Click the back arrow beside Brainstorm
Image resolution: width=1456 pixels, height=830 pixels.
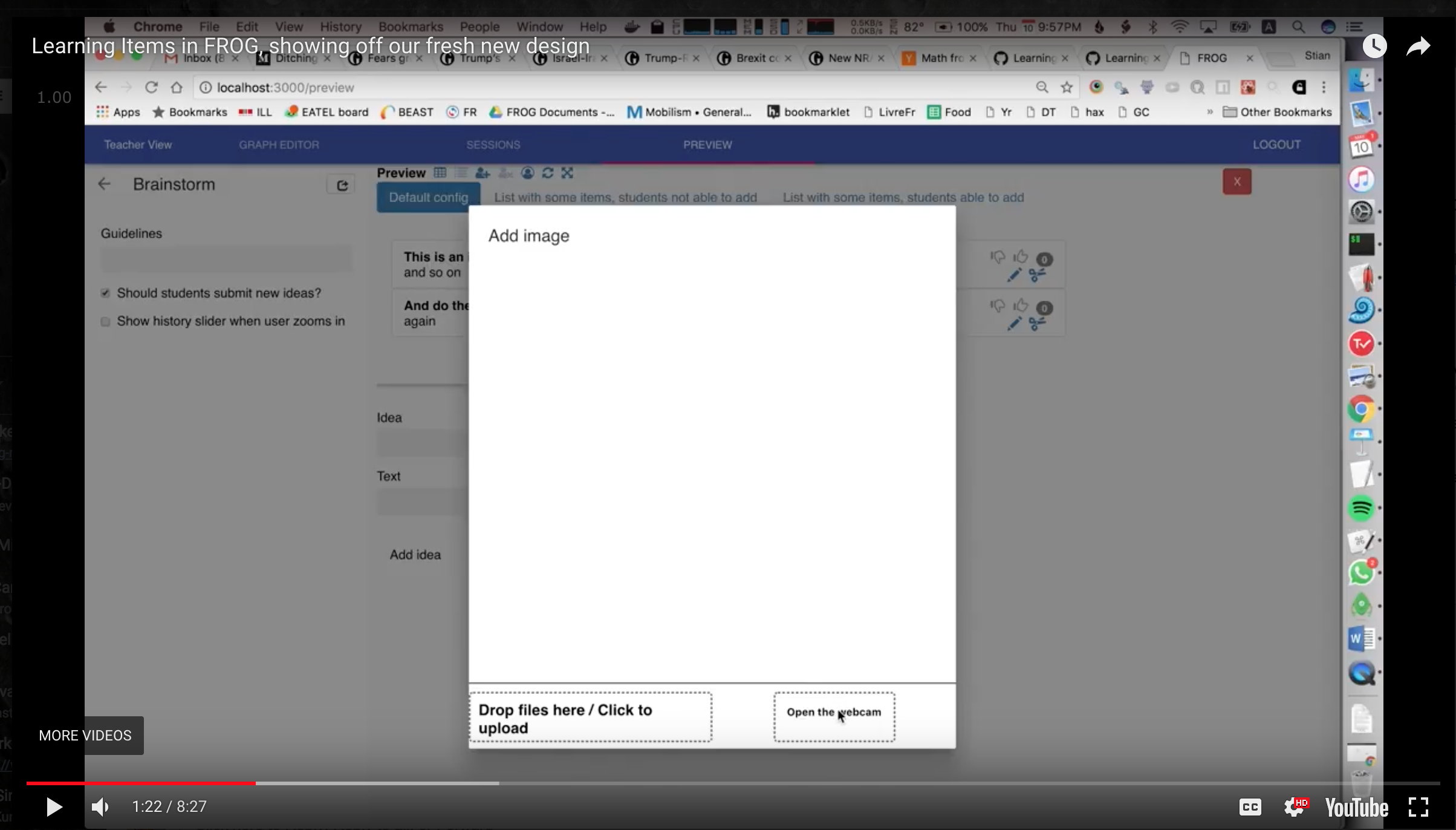click(104, 184)
